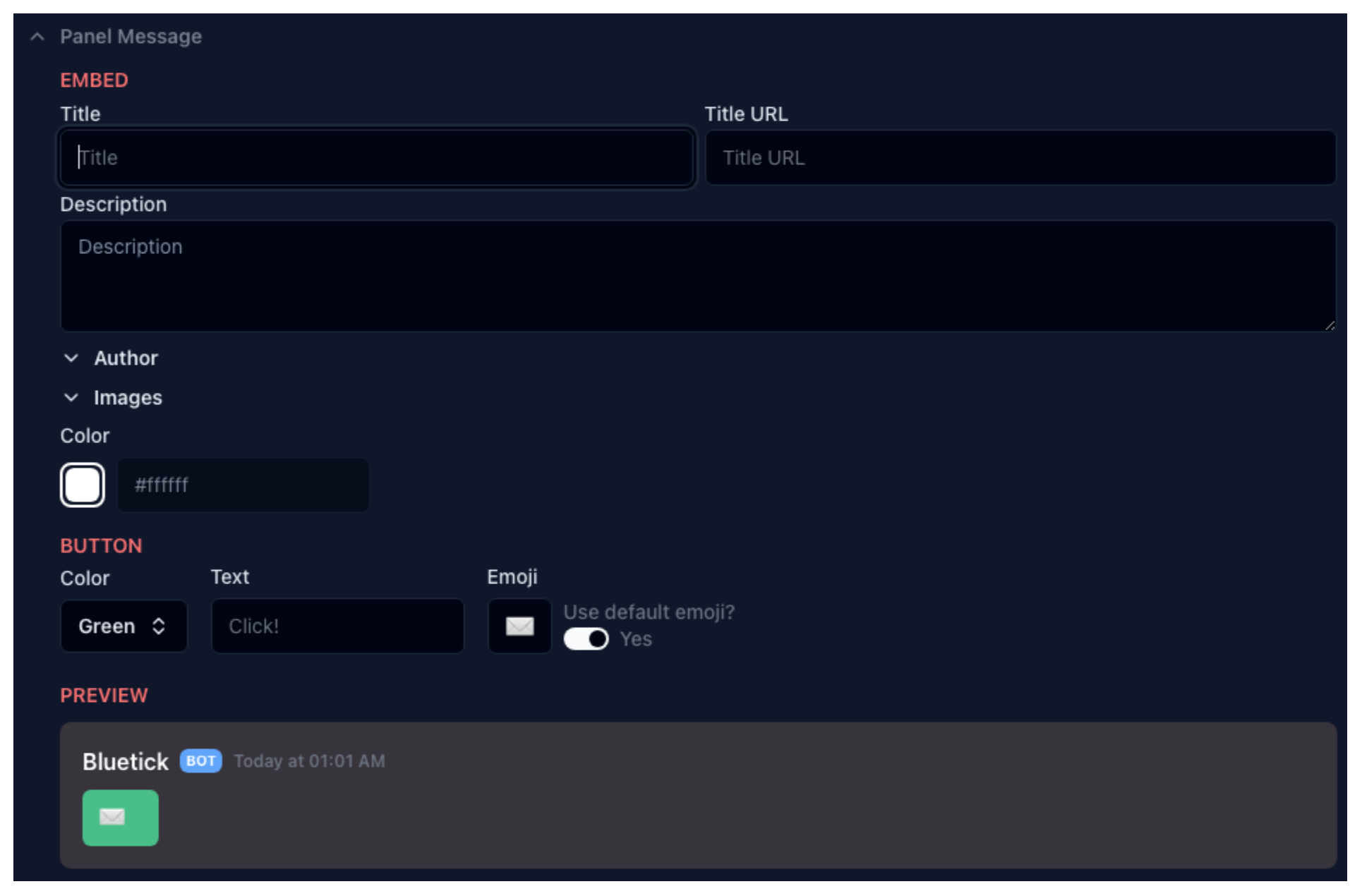Click the Use default emoji? label
Screen dimensions: 1362x896
[649, 612]
